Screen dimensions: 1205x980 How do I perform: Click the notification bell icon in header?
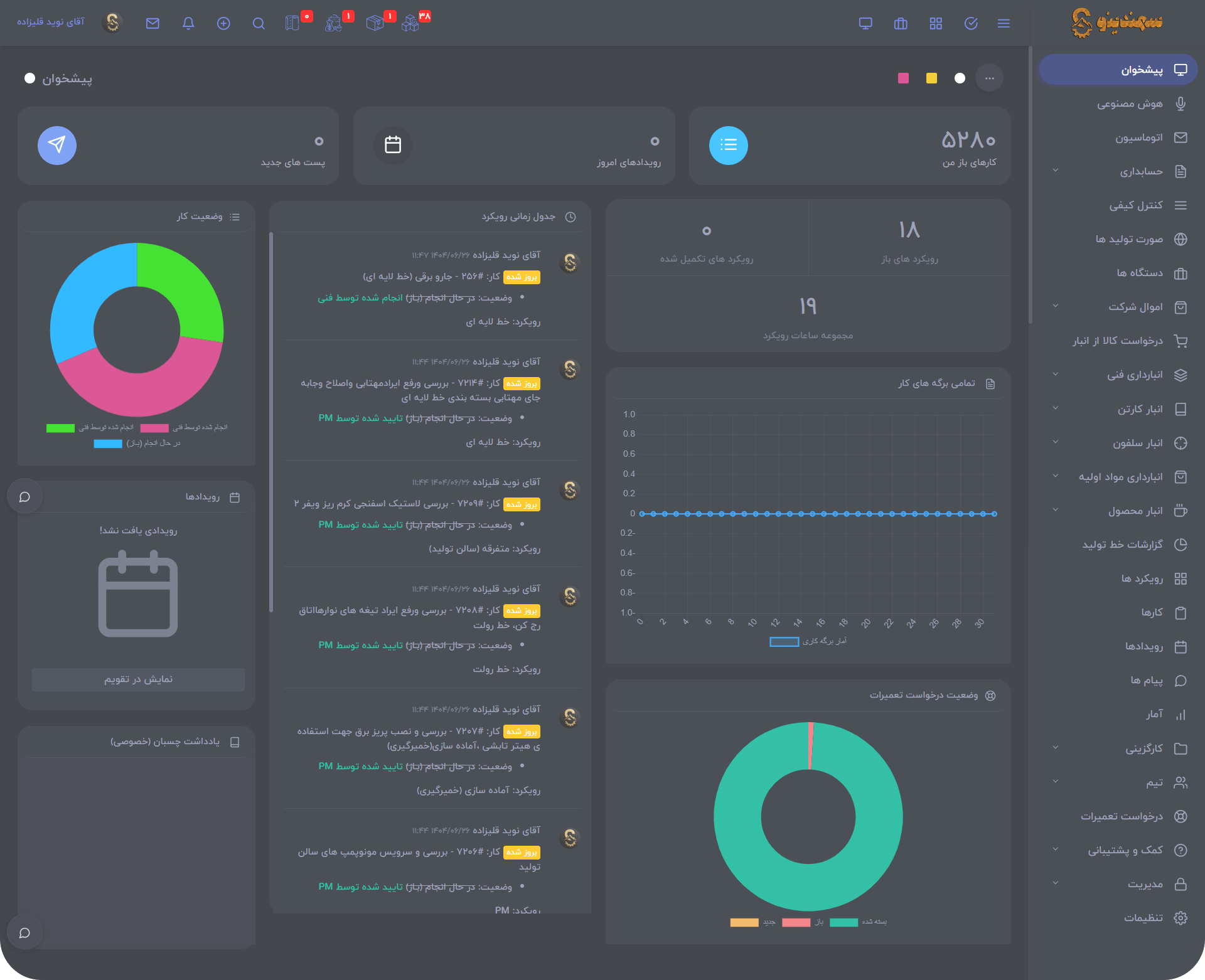coord(188,23)
